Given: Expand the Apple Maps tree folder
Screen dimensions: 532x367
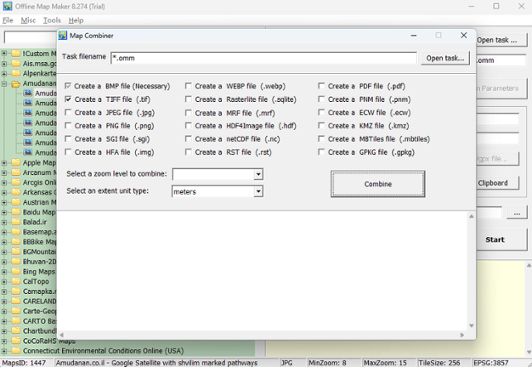Looking at the screenshot, I should pos(4,163).
